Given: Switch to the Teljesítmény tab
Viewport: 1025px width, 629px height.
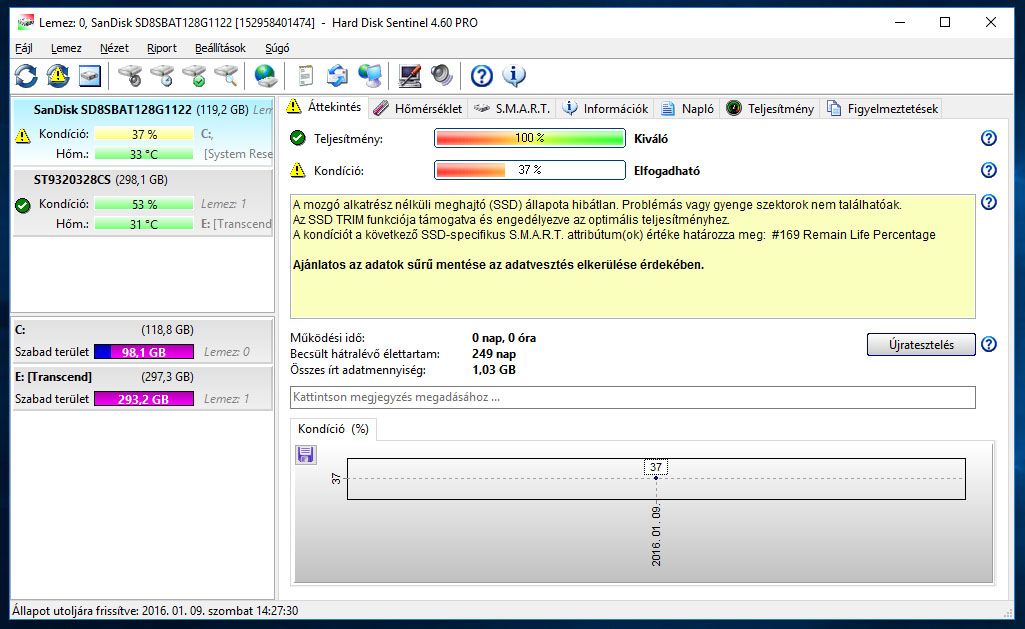Looking at the screenshot, I should point(770,109).
